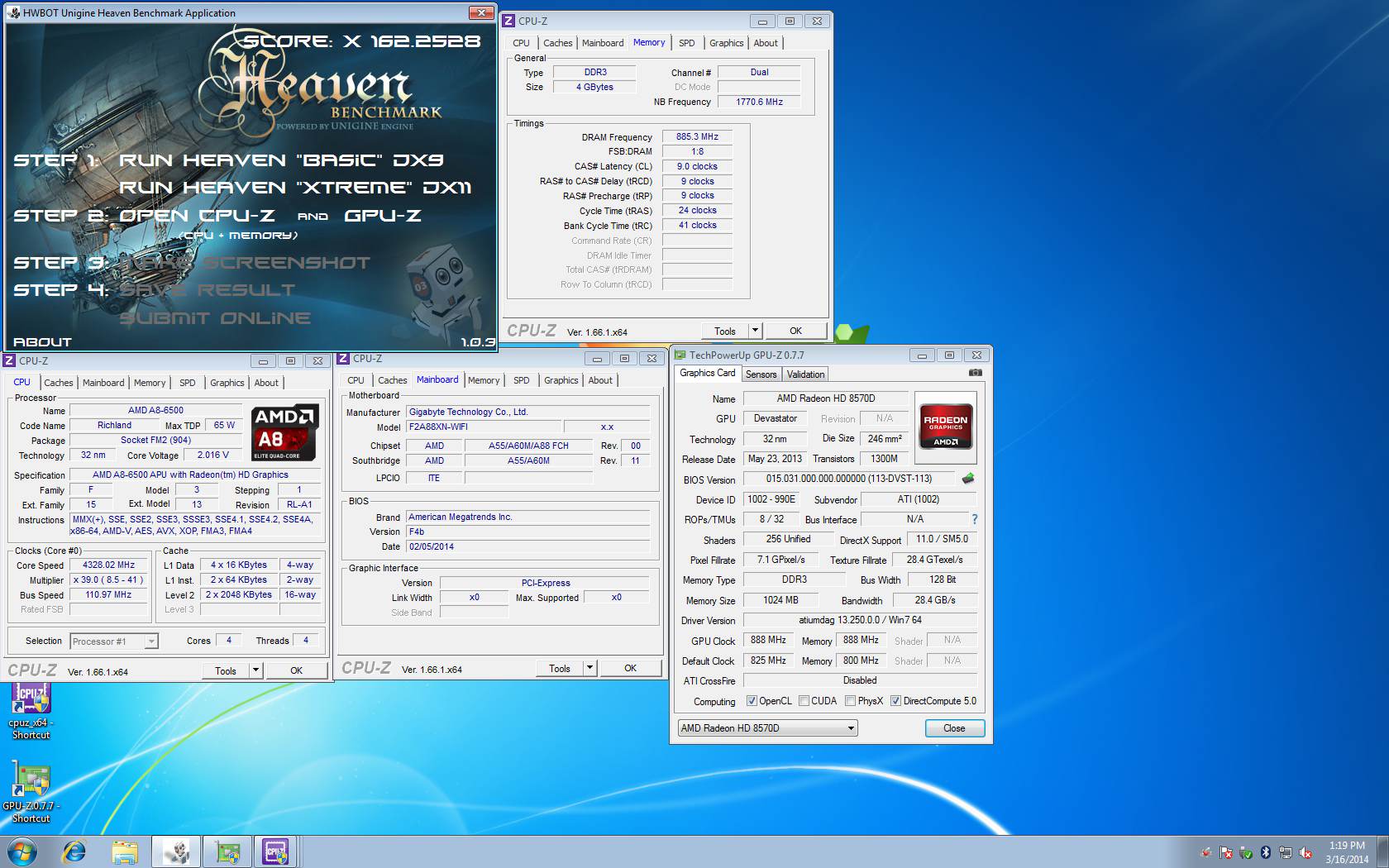Click the DRAM Frequency value 885.3 MHz
Image resolution: width=1389 pixels, height=868 pixels.
697,136
